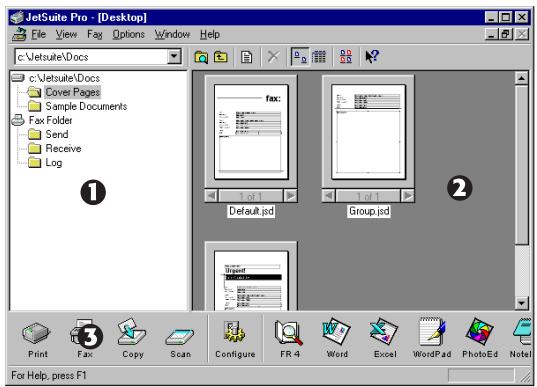Viewport: 537px width, 387px height.
Task: Open the Window menu
Action: (x=172, y=34)
